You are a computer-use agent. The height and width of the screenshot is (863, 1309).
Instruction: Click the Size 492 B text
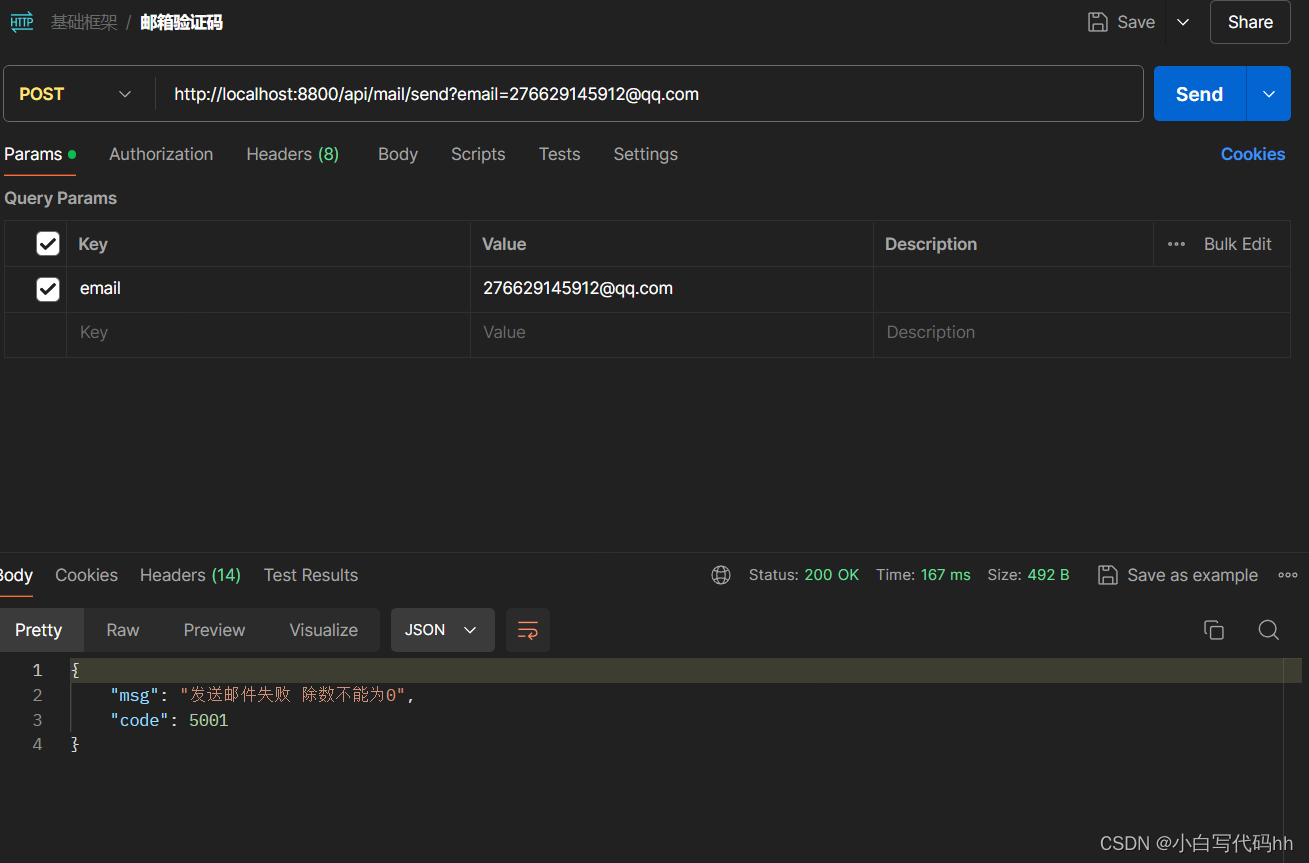point(1028,575)
